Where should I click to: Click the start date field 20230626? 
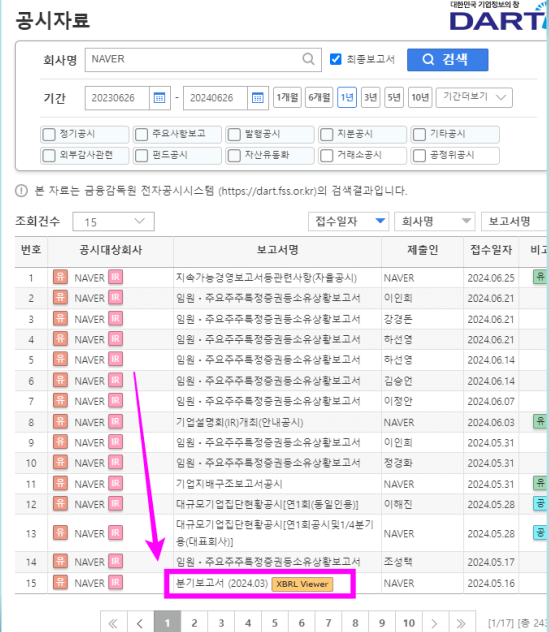tap(117, 98)
